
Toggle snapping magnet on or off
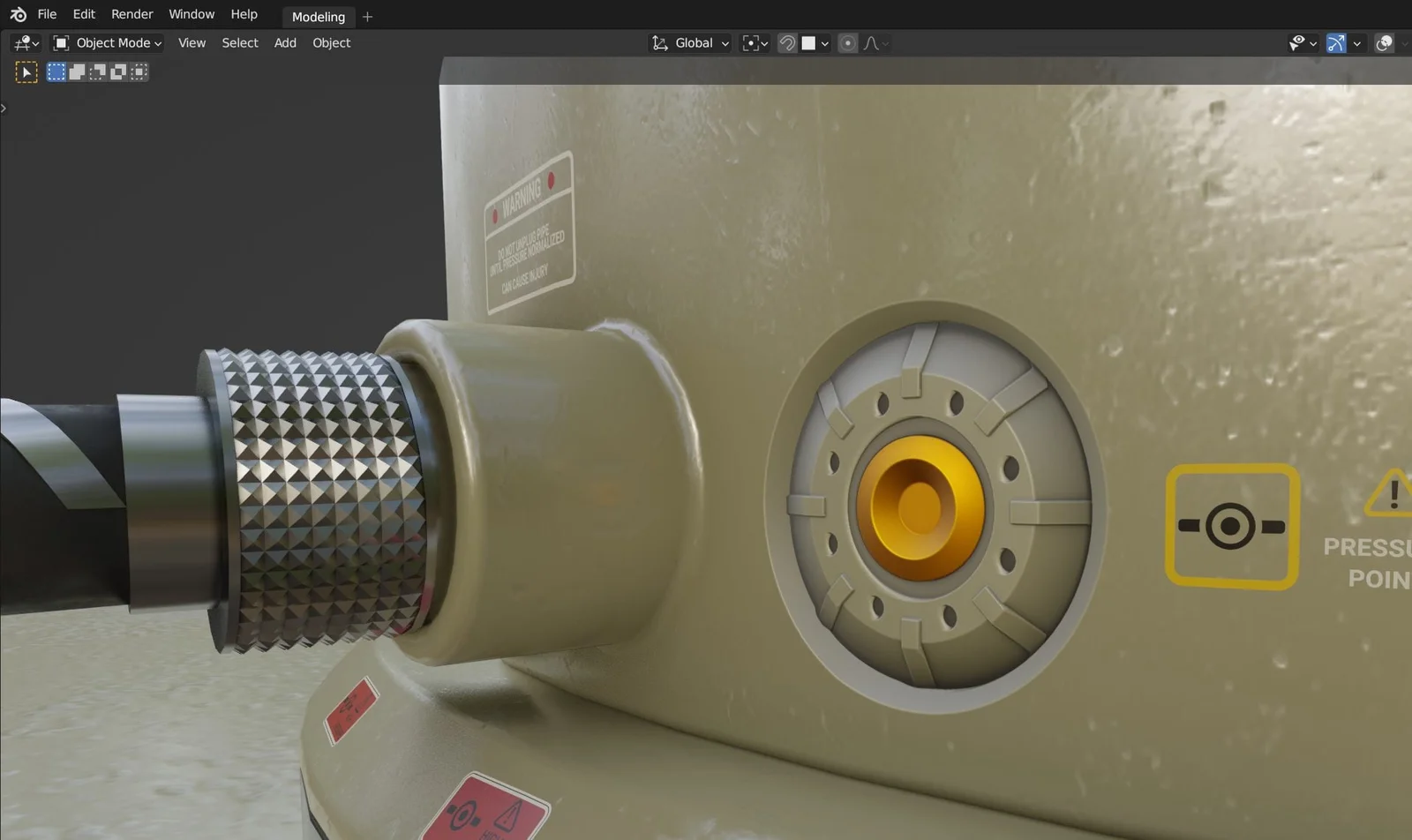(787, 43)
